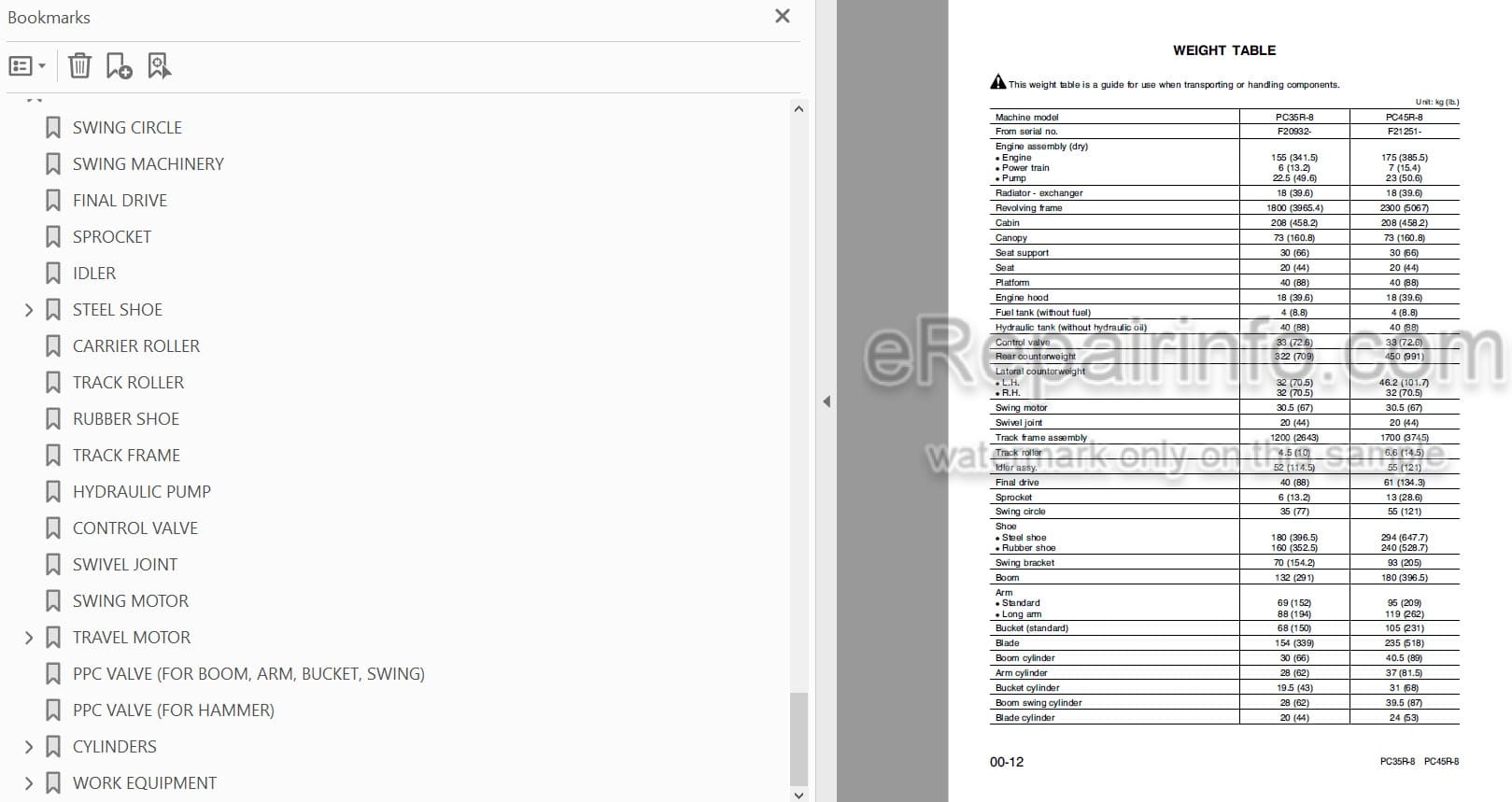Add a new bookmark icon
Viewport: 1512px width, 802px height.
tap(119, 66)
